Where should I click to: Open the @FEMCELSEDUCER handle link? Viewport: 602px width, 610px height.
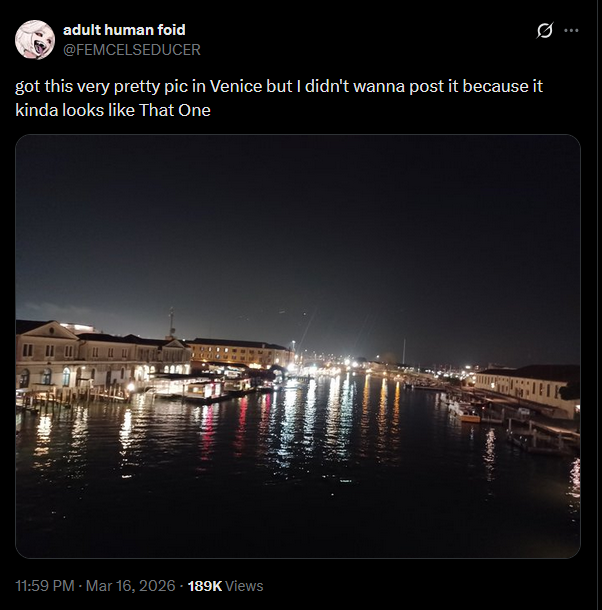132,49
